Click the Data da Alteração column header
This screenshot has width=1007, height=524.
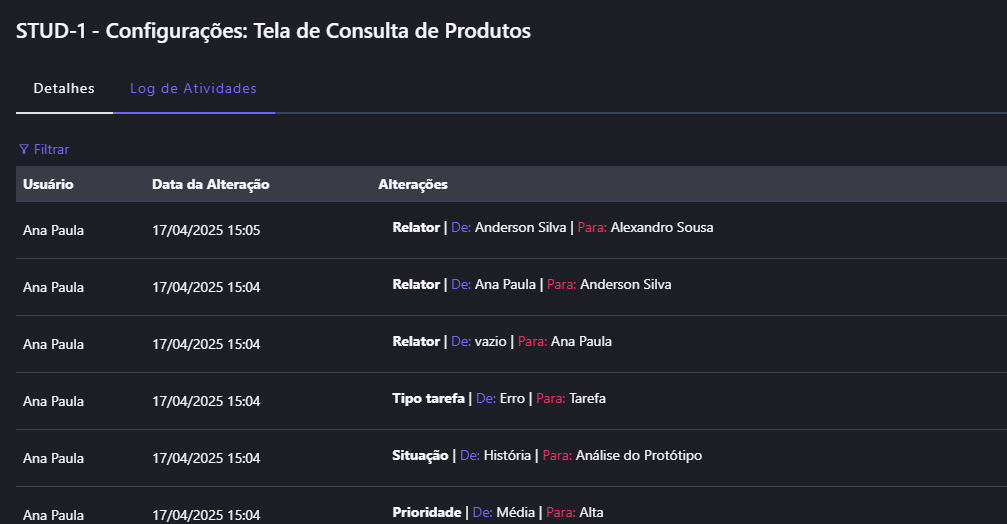[x=210, y=184]
